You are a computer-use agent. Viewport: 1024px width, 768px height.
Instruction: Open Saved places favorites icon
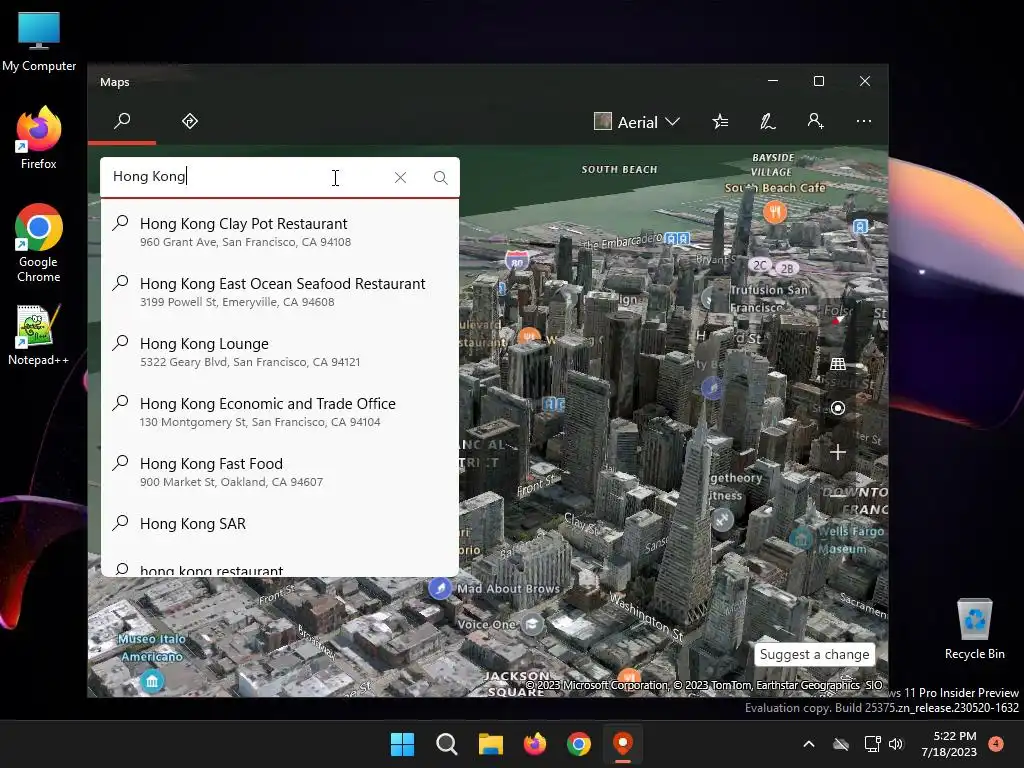(x=720, y=121)
